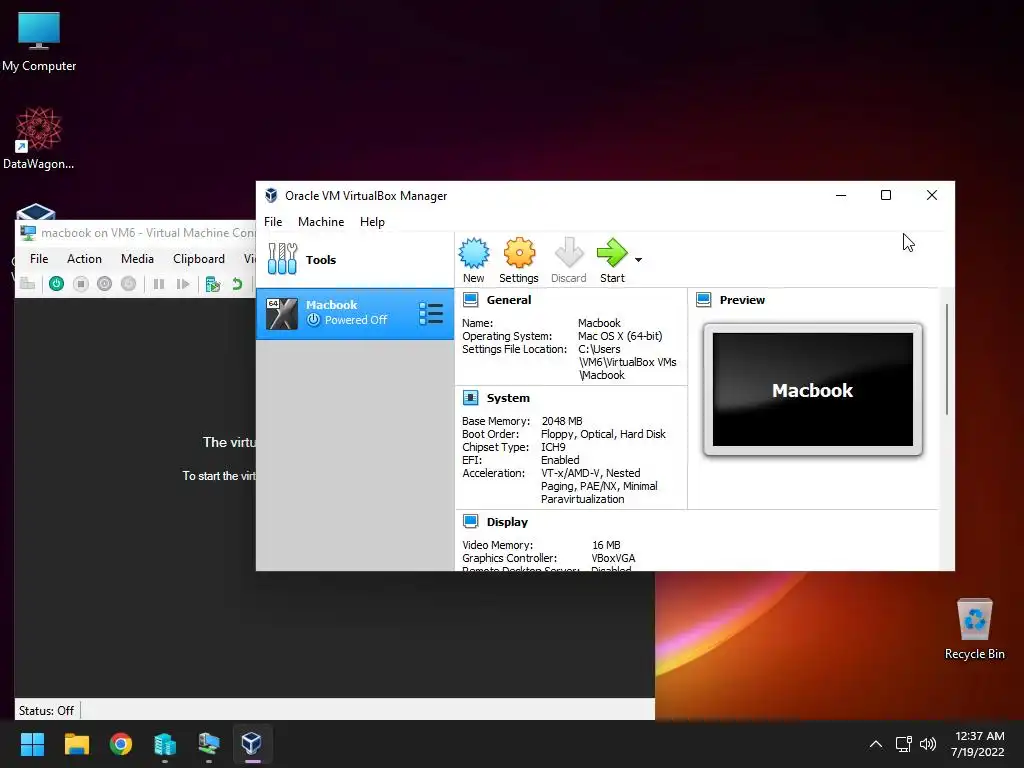This screenshot has height=768, width=1024.
Task: Click the VirtualBox taskbar icon
Action: [x=252, y=744]
